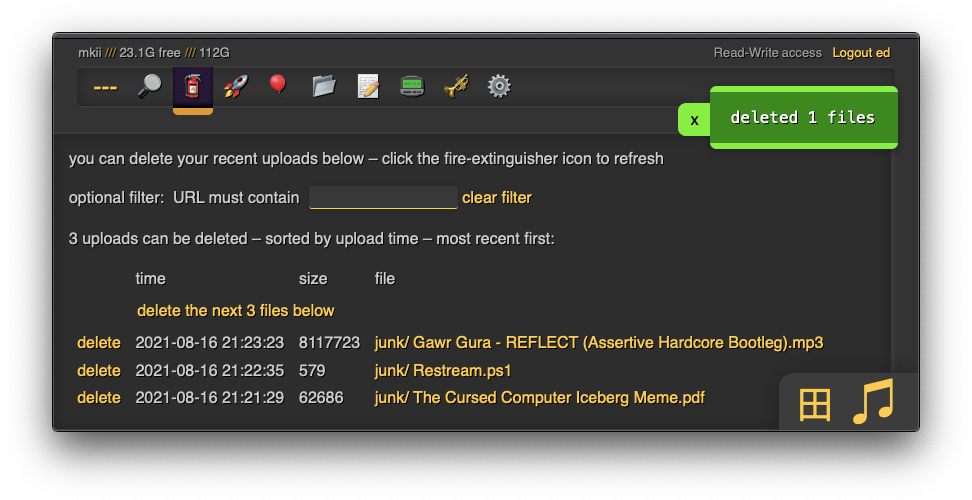Click the '---' collapse tabs button

(105, 87)
